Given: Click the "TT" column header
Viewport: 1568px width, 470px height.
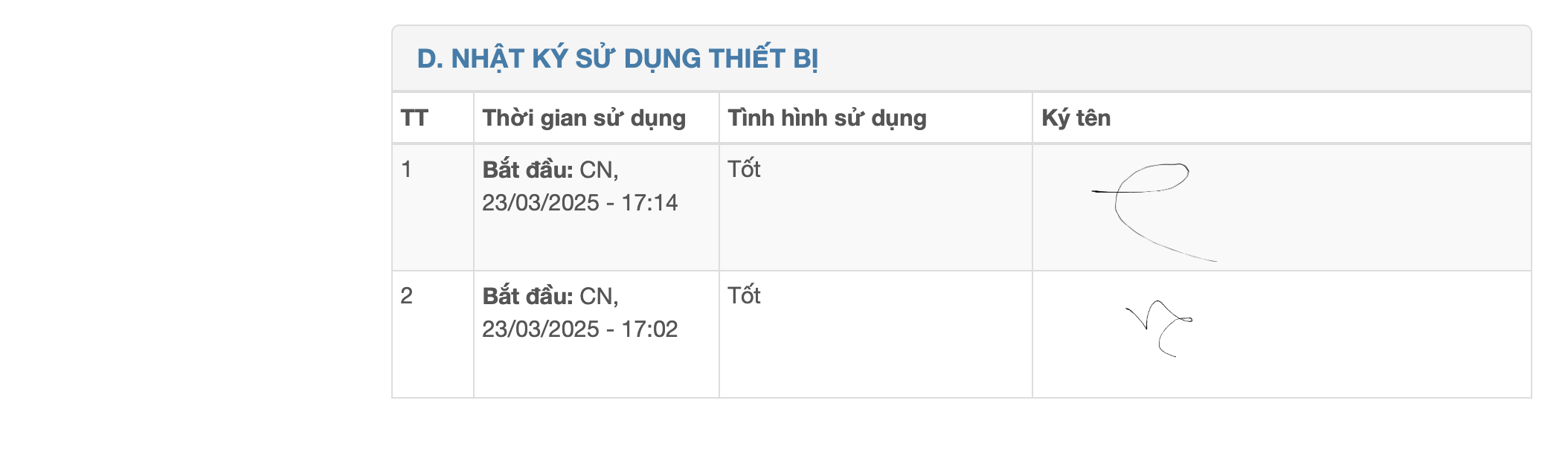Looking at the screenshot, I should (414, 118).
